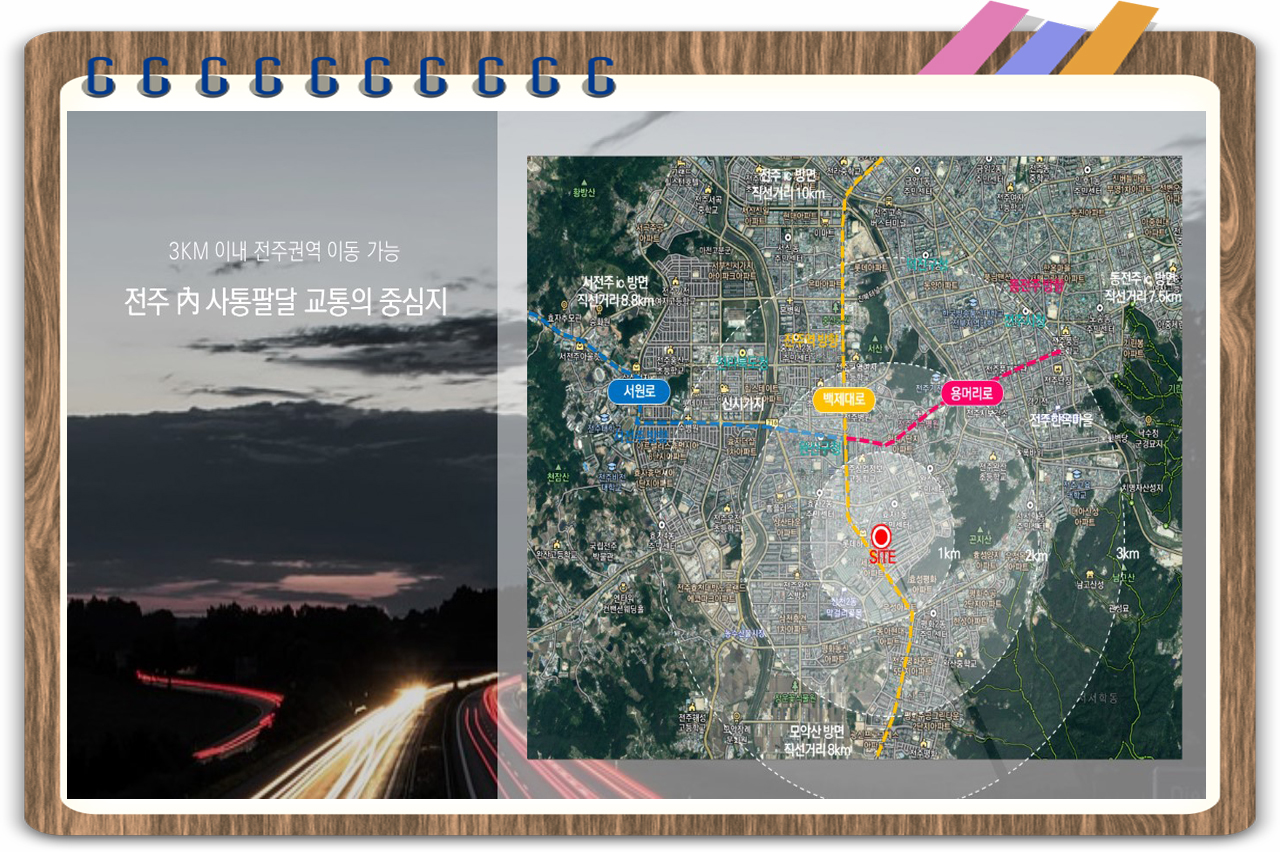Viewport: 1280px width, 852px height.
Task: Click the 2km radius label
Action: 1036,556
